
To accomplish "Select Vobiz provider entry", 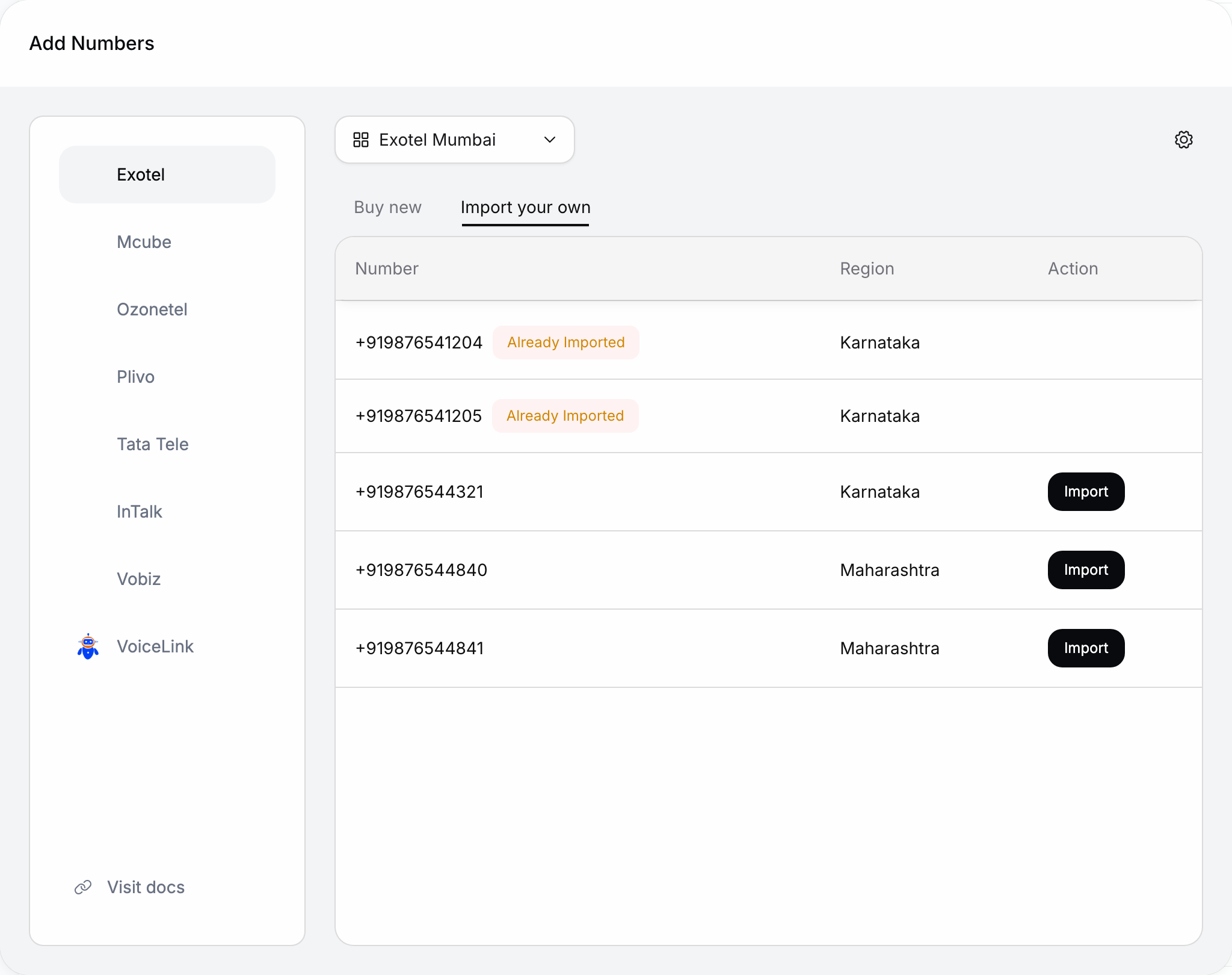I will click(167, 579).
